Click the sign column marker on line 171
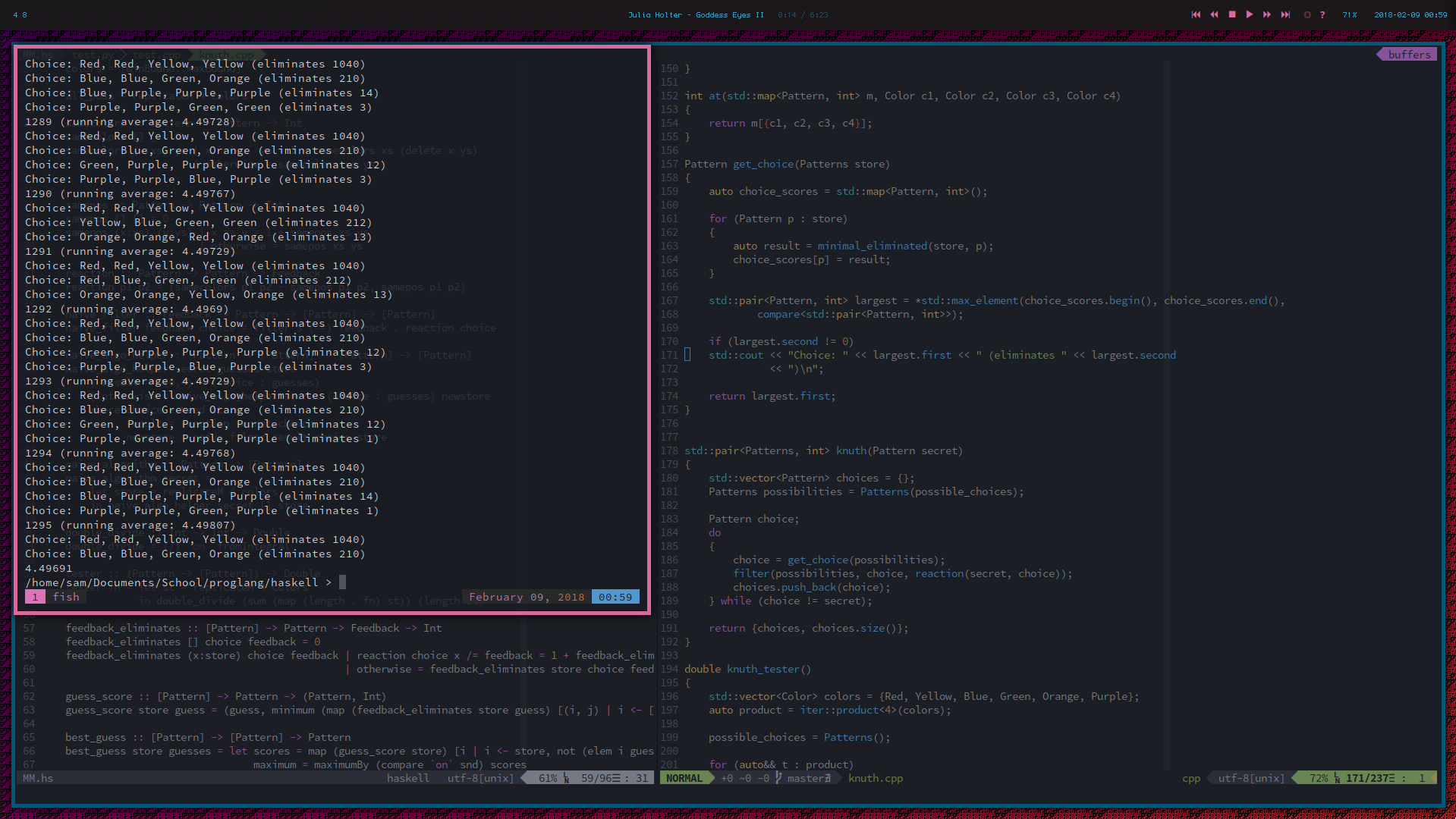 tap(687, 355)
